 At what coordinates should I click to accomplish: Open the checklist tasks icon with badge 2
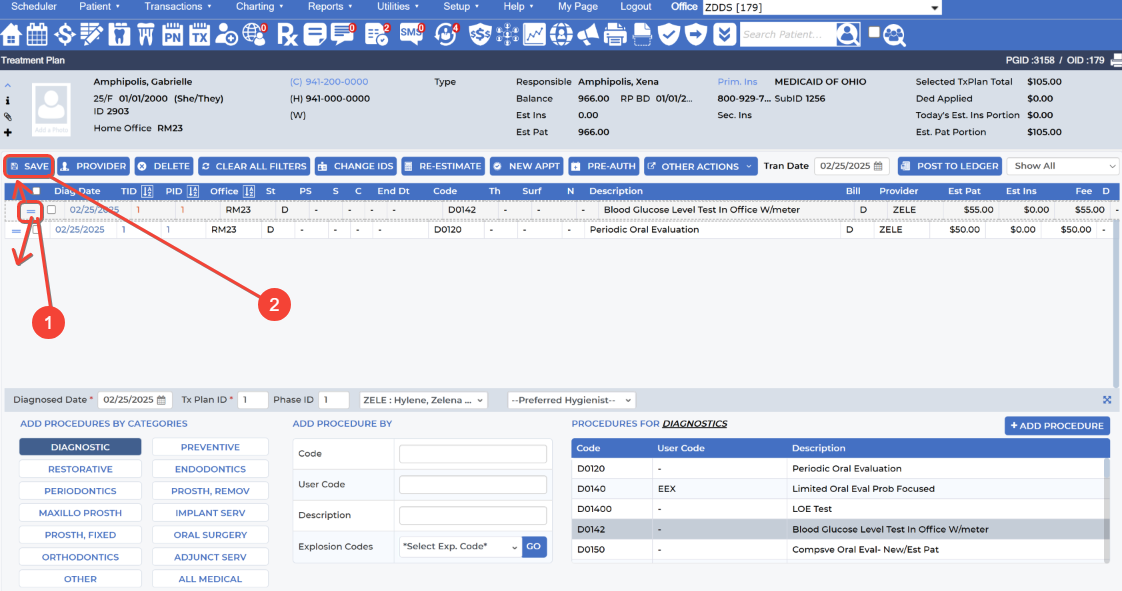click(377, 34)
